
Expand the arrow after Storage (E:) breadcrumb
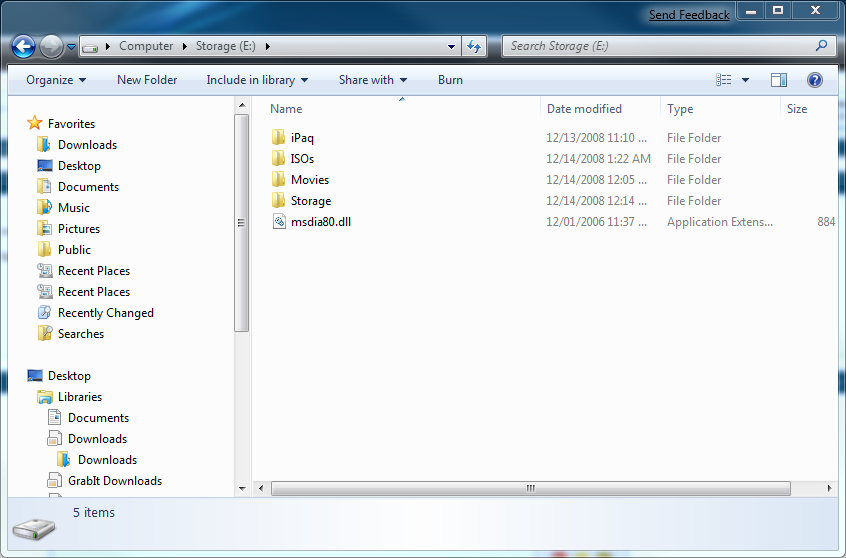267,46
